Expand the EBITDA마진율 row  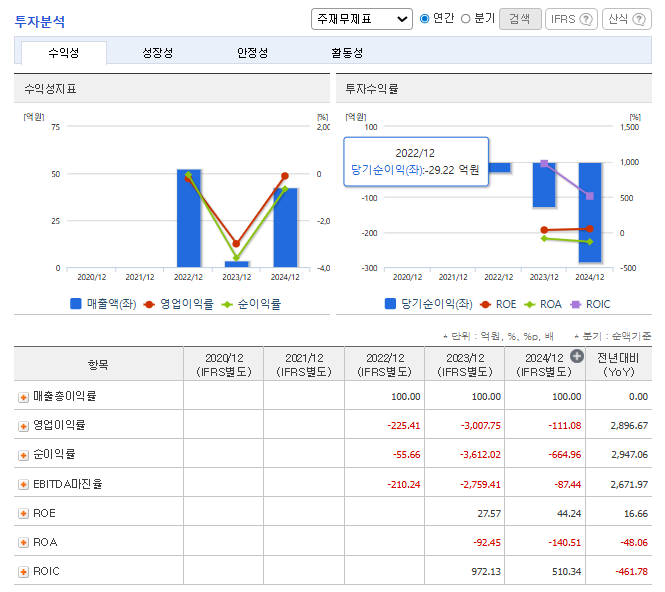click(x=23, y=484)
